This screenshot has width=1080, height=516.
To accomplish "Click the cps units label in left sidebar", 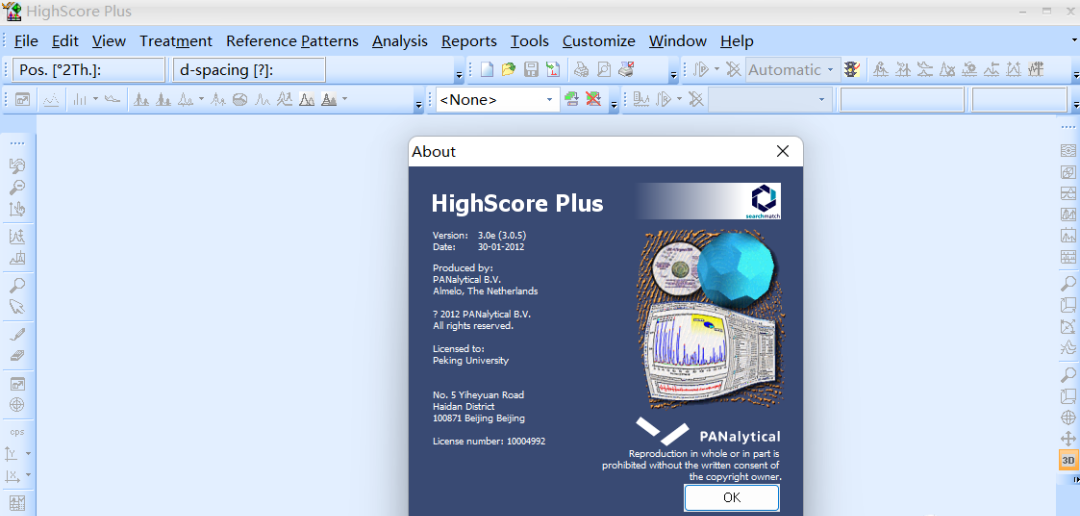I will pyautogui.click(x=17, y=432).
